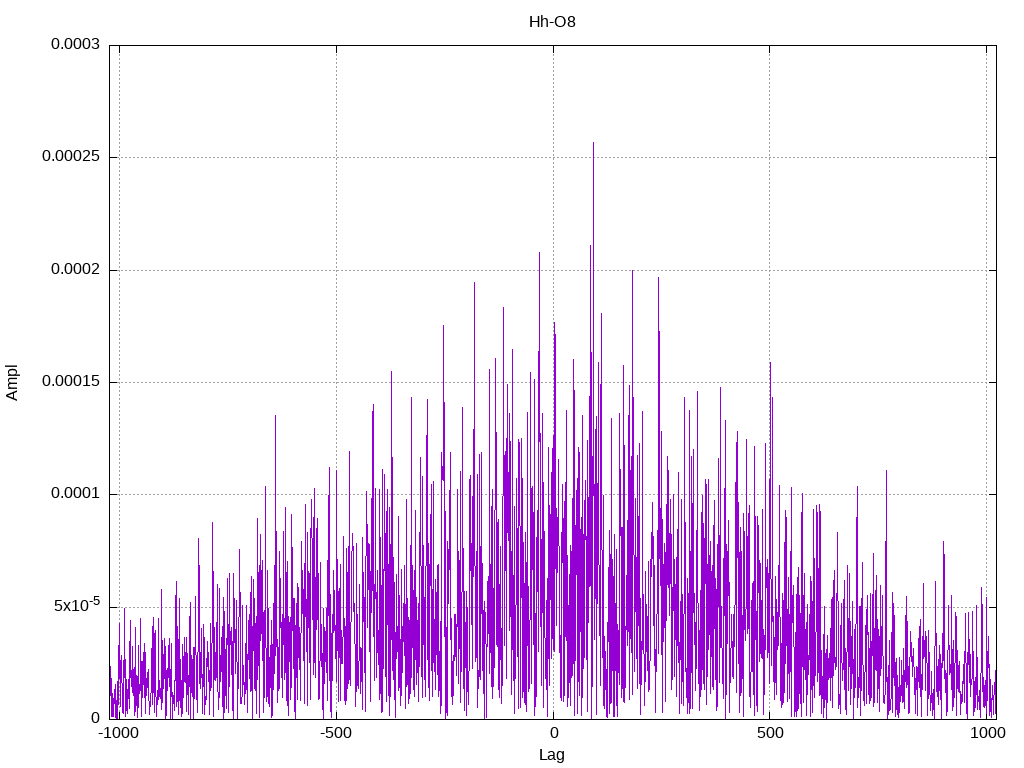Image resolution: width=1024 pixels, height=768 pixels.
Task: Click the x-axis tick value 500
Action: 770,733
